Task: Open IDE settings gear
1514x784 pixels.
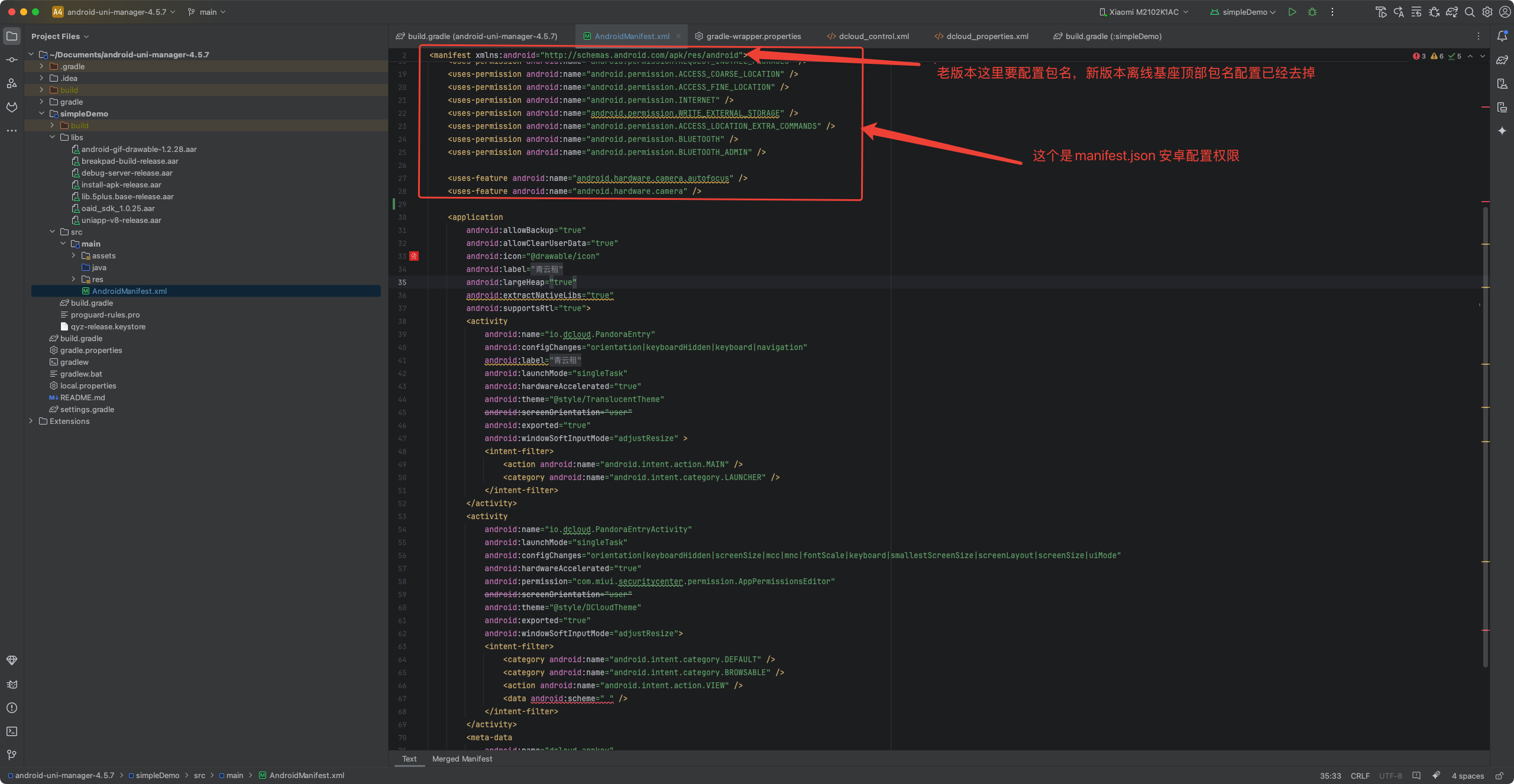Action: tap(1487, 12)
